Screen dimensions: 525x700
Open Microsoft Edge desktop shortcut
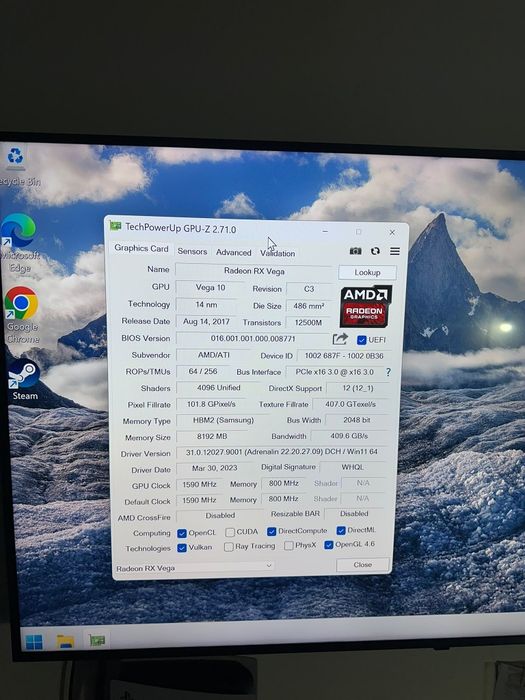tap(19, 243)
